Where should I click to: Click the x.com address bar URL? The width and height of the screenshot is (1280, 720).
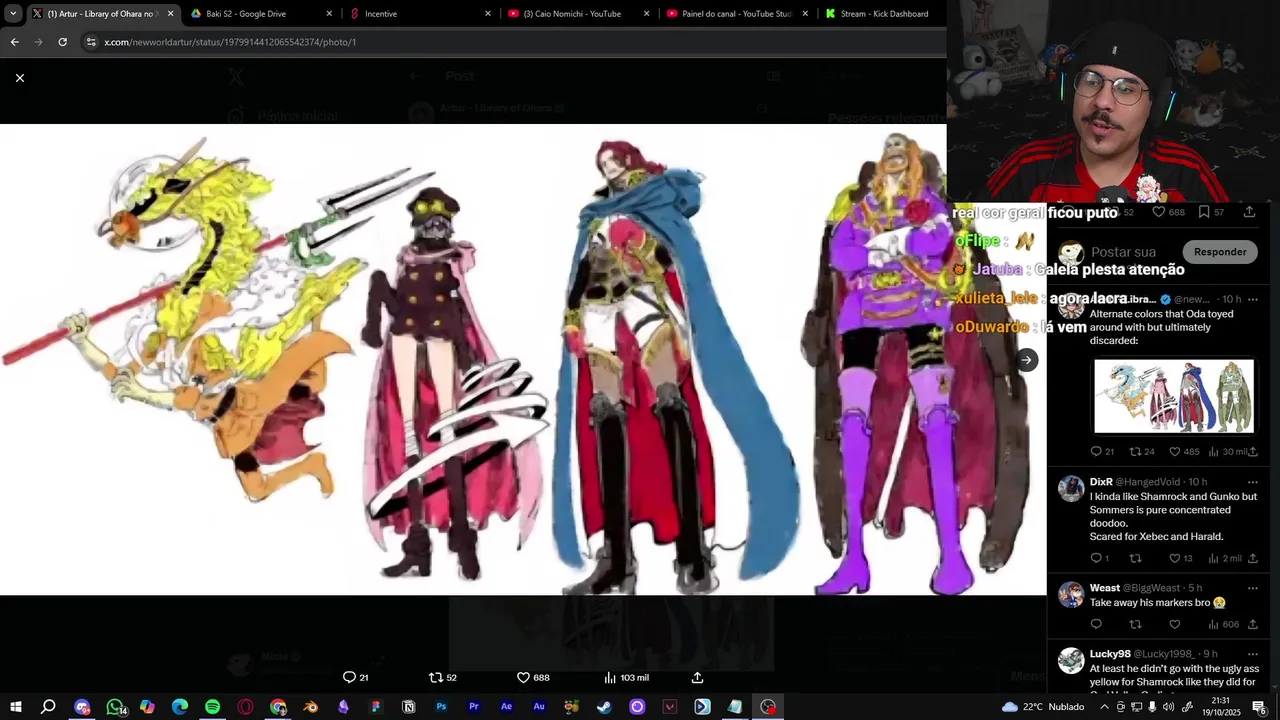click(230, 42)
